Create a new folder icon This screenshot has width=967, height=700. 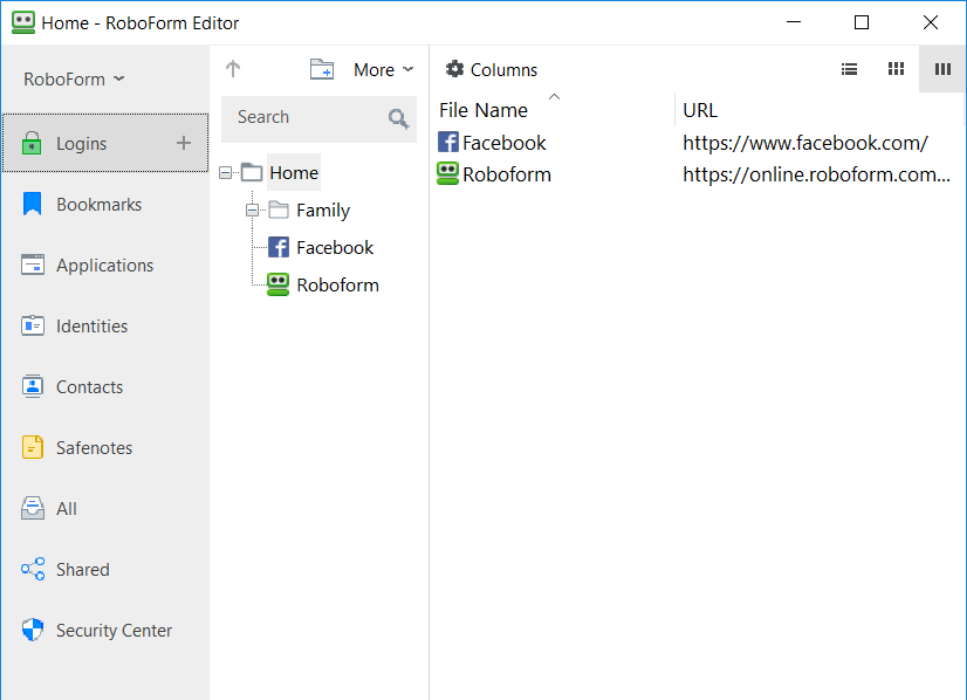click(322, 69)
